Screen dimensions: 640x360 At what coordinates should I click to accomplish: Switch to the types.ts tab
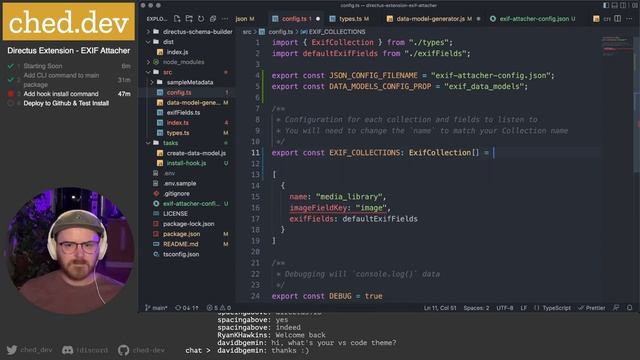coord(350,19)
